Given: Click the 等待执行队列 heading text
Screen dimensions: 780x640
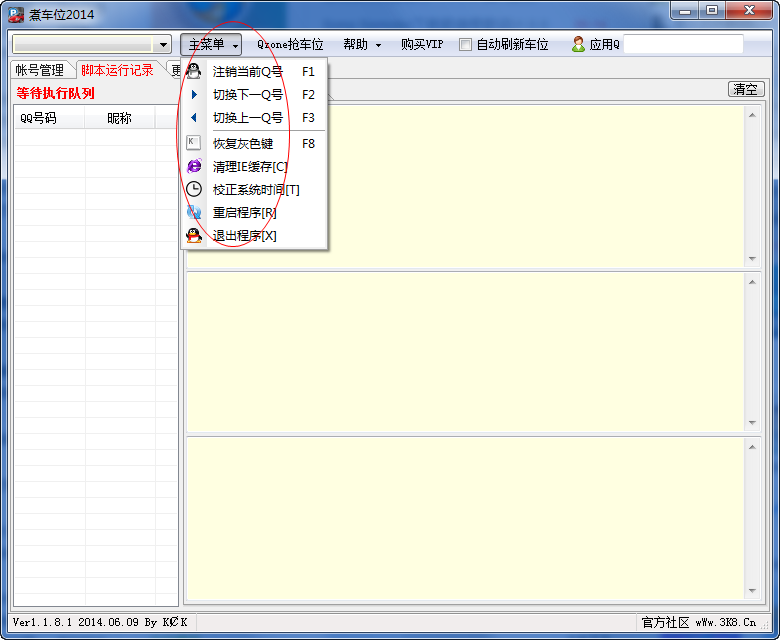Looking at the screenshot, I should click(x=55, y=93).
